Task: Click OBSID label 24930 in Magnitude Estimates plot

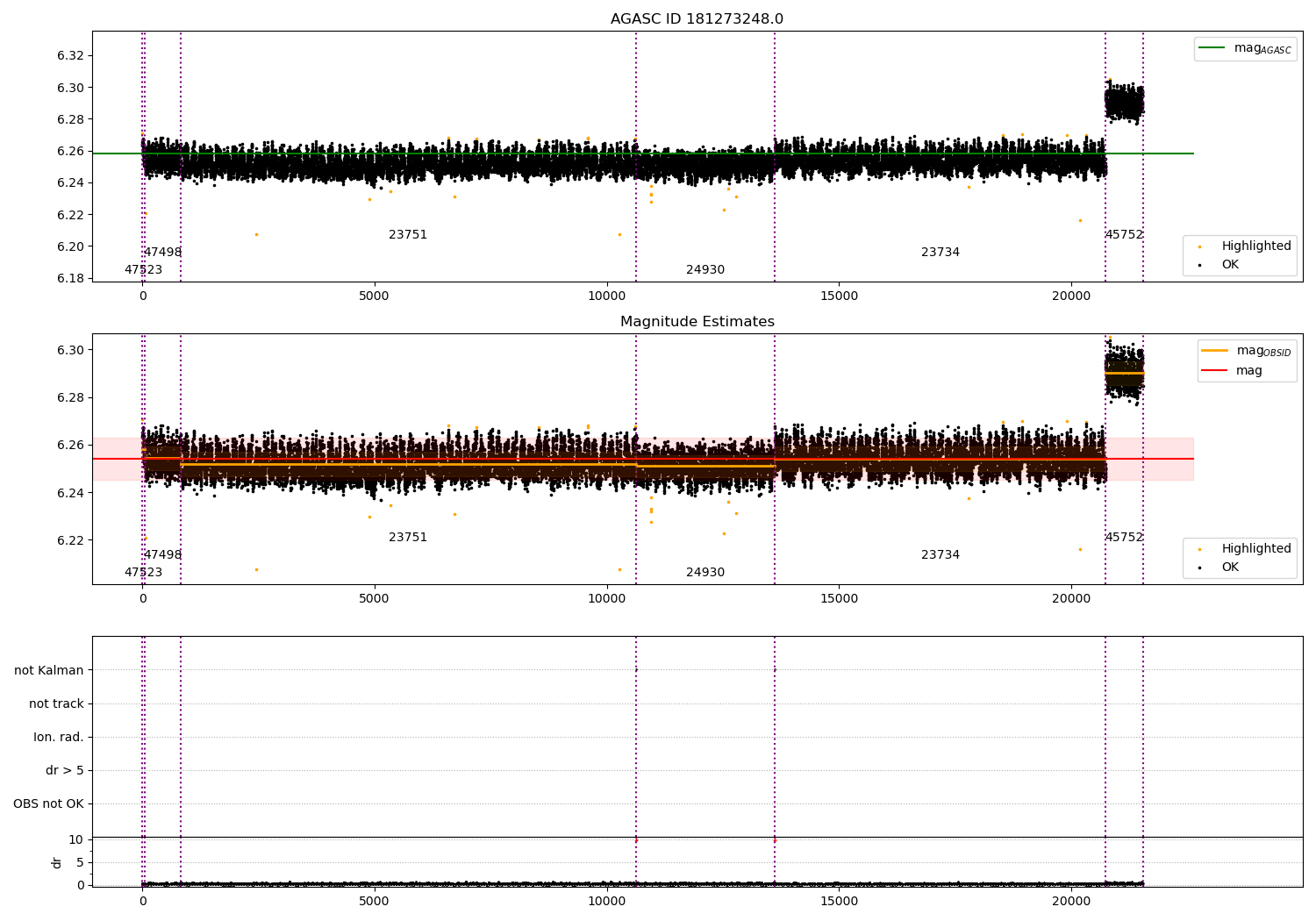Action: [705, 572]
